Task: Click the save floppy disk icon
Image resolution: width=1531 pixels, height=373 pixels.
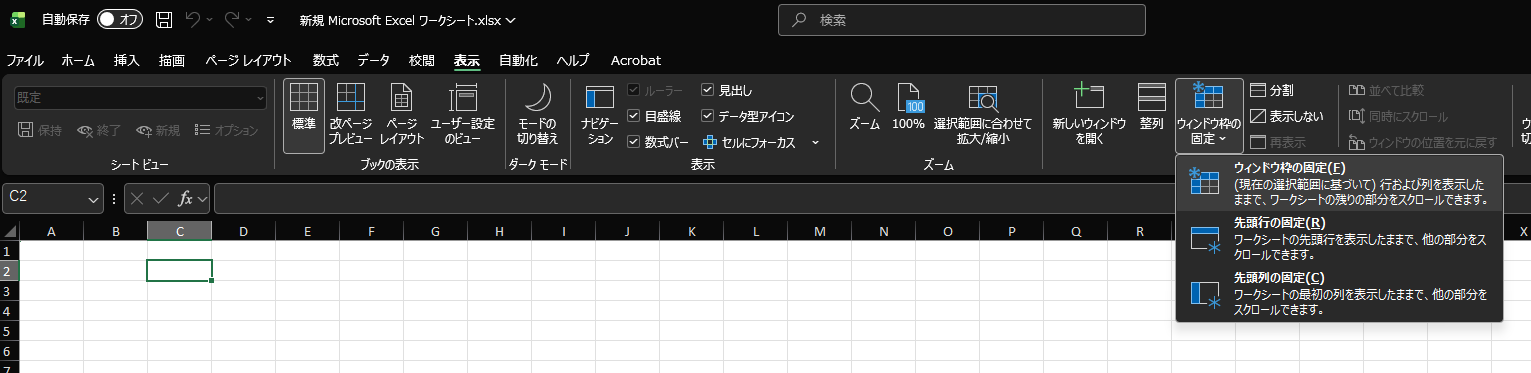Action: [164, 19]
